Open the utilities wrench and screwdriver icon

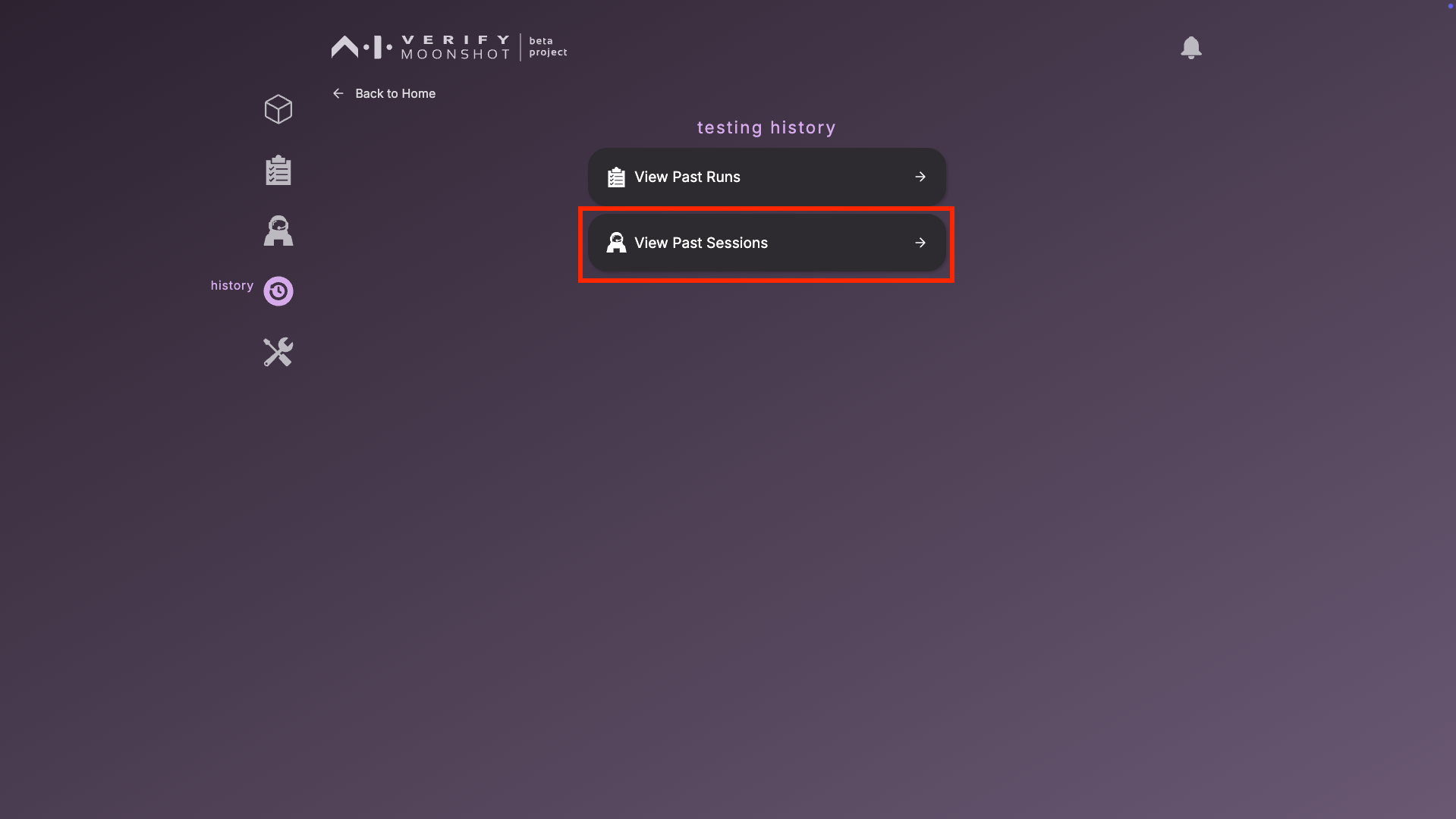point(278,352)
